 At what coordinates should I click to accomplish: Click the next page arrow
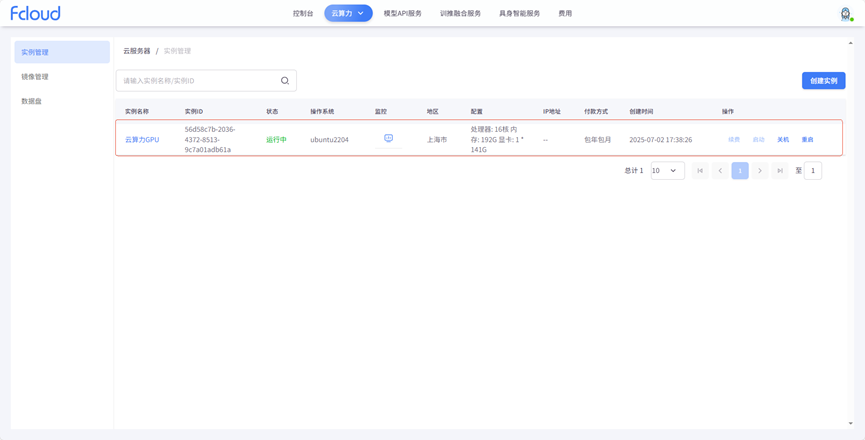[760, 171]
